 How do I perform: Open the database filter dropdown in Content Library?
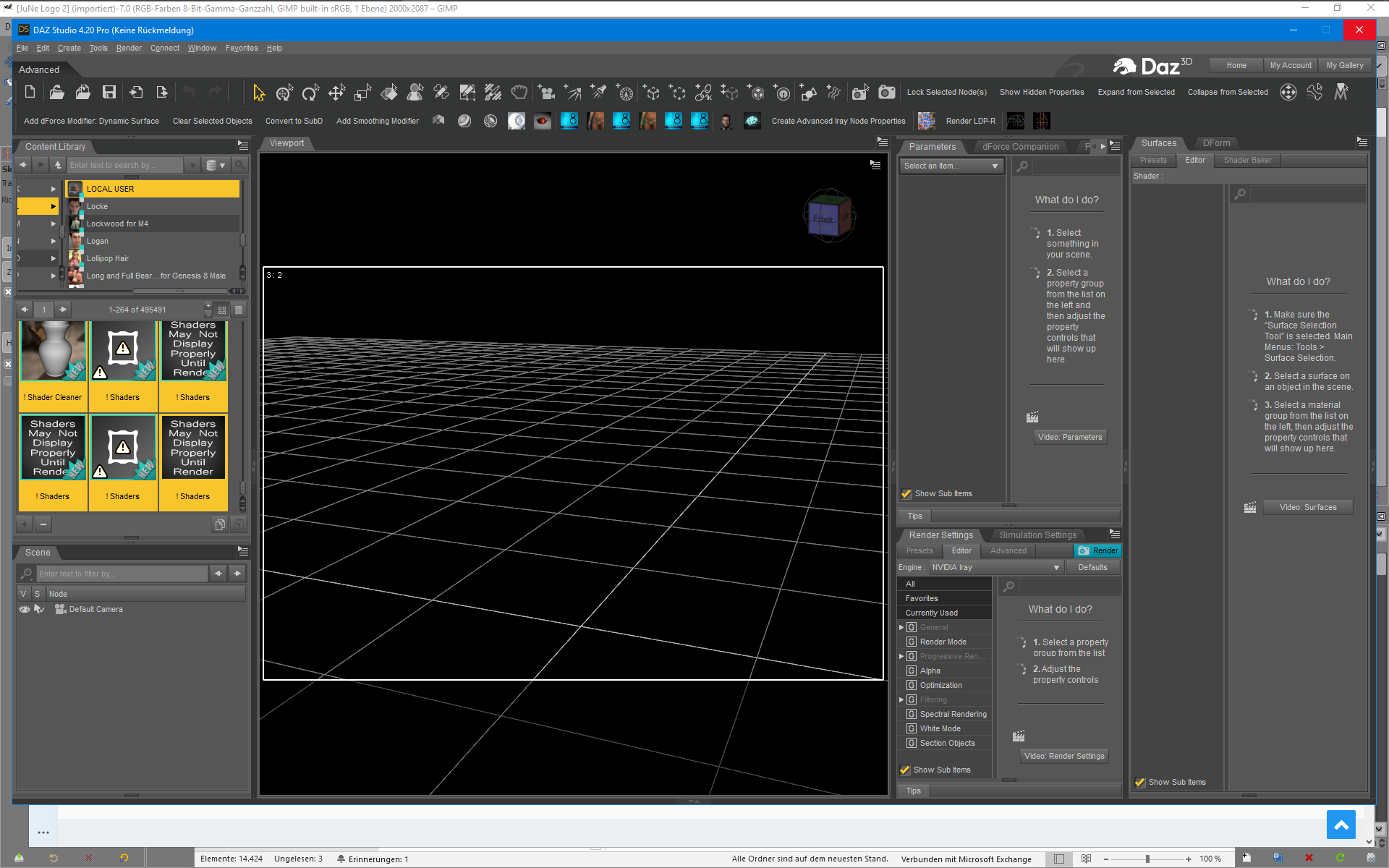point(216,165)
